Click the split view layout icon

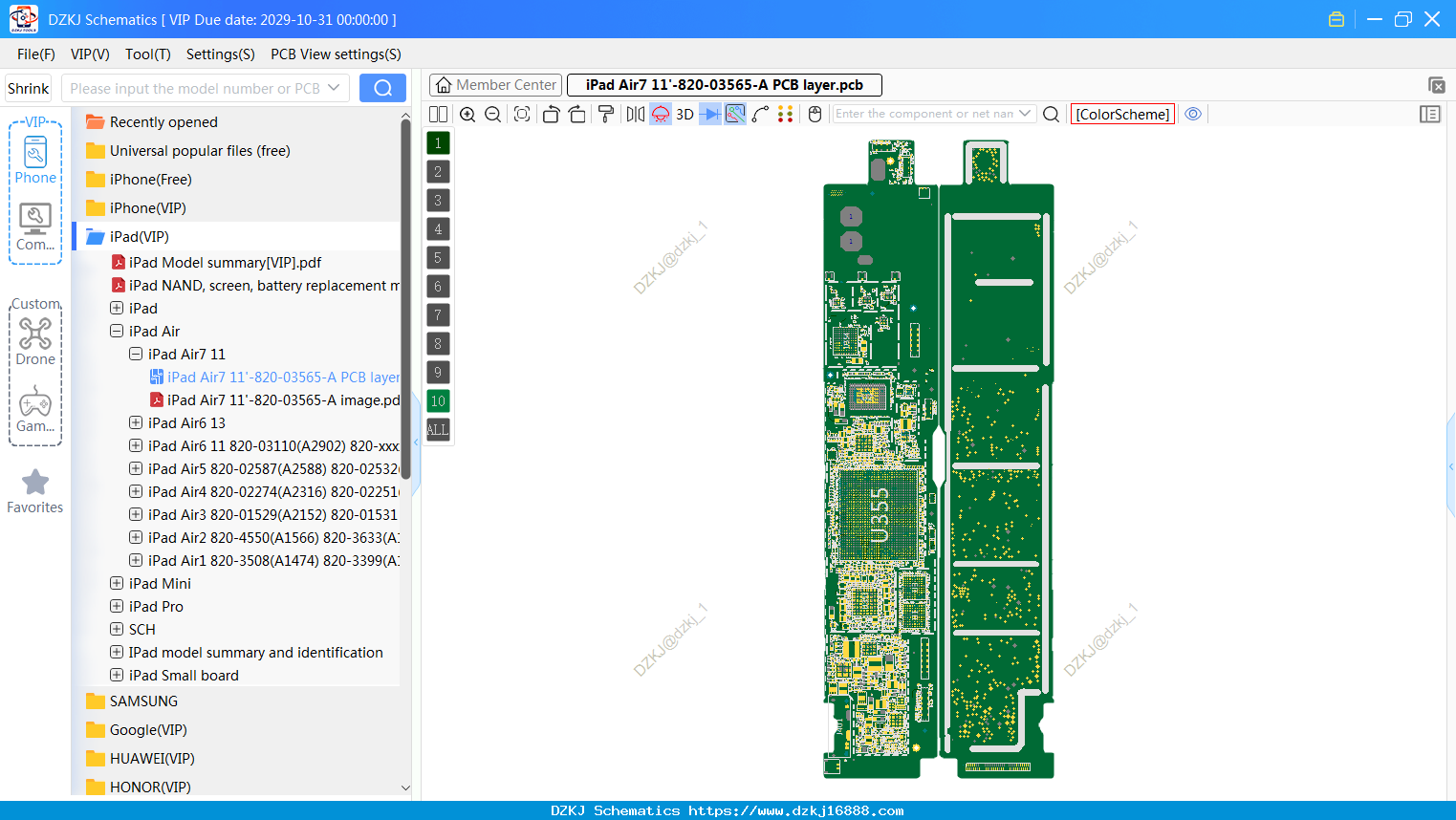[438, 114]
